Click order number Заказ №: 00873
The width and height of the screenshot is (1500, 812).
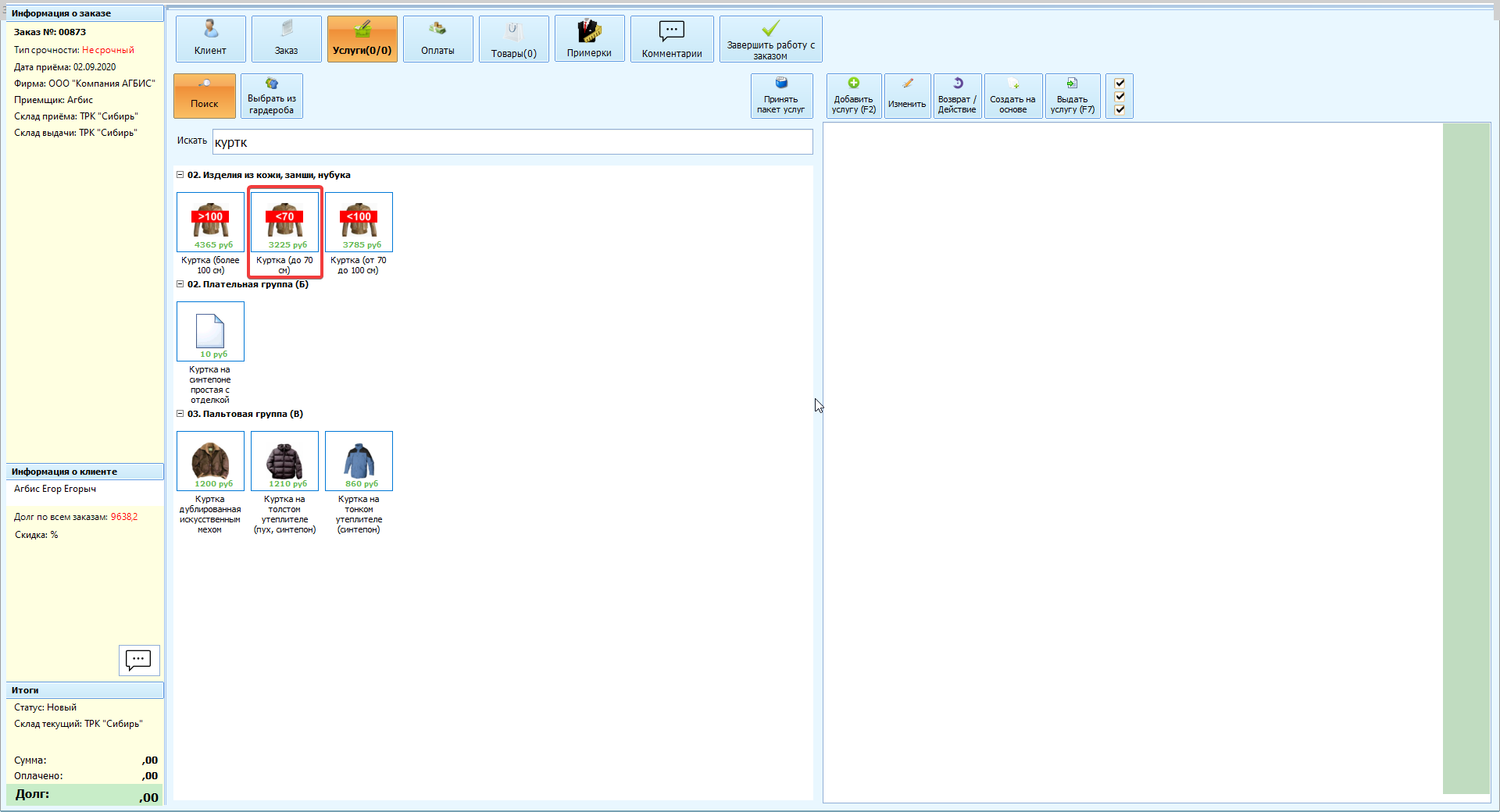point(50,32)
